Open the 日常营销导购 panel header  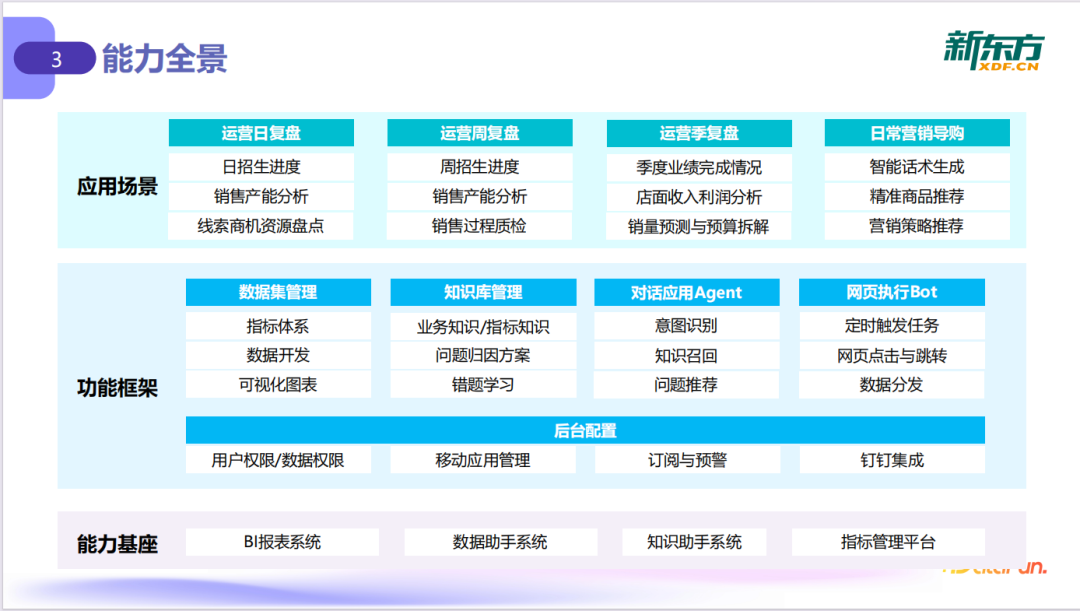coord(917,132)
